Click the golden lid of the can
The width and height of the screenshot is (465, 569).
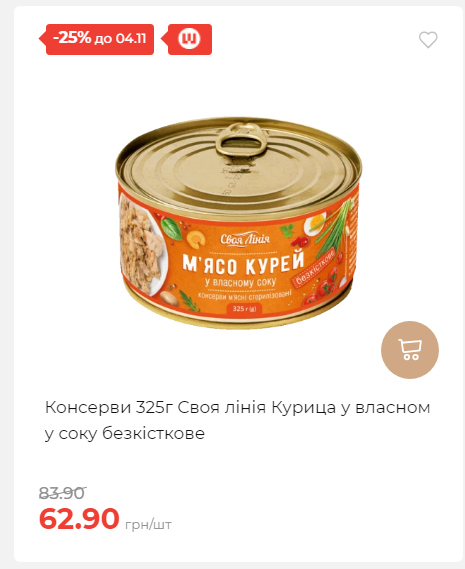click(x=238, y=167)
